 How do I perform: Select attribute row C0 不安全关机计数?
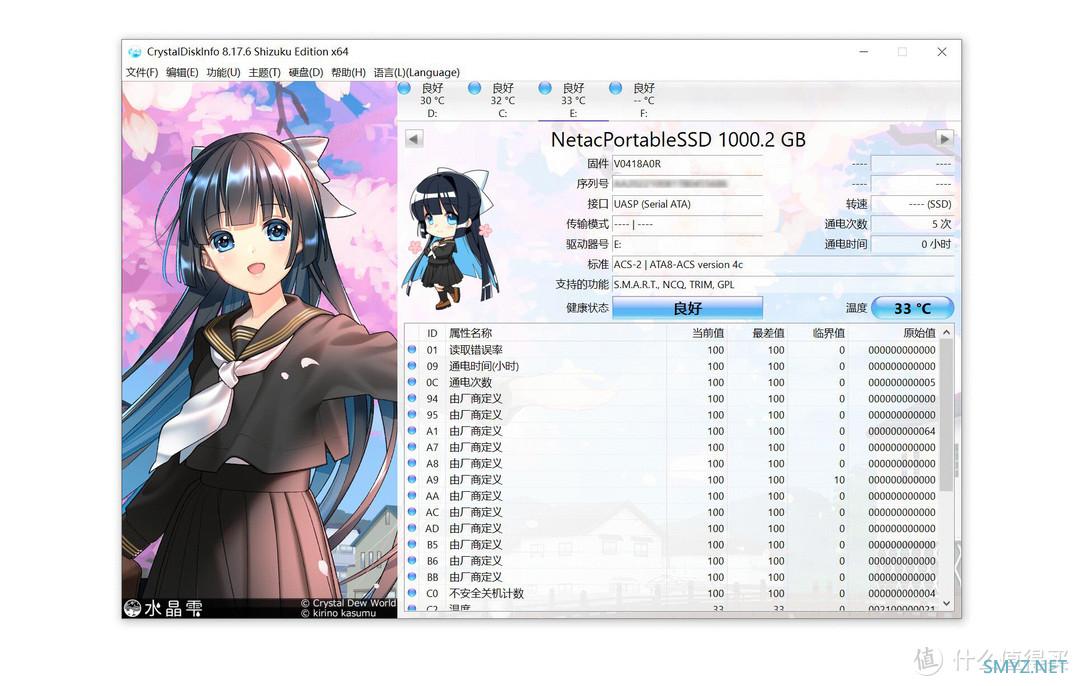(x=672, y=593)
